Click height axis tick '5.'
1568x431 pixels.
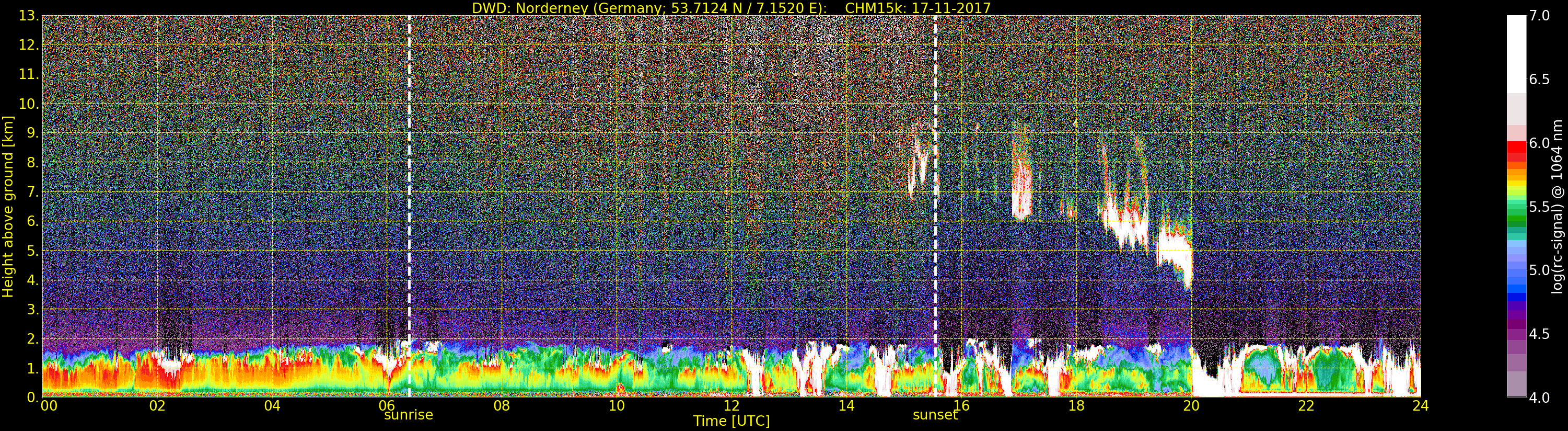(33, 251)
